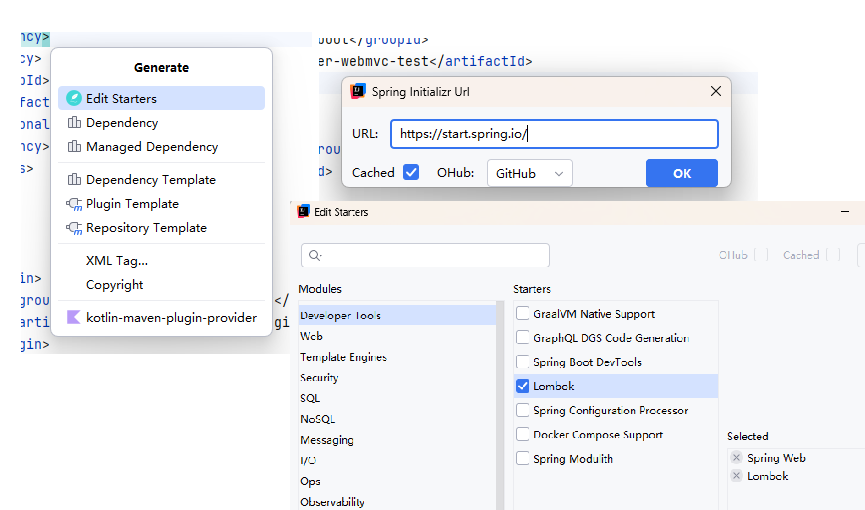Enable Spring Modulith starter
This screenshot has width=865, height=510.
tap(522, 458)
